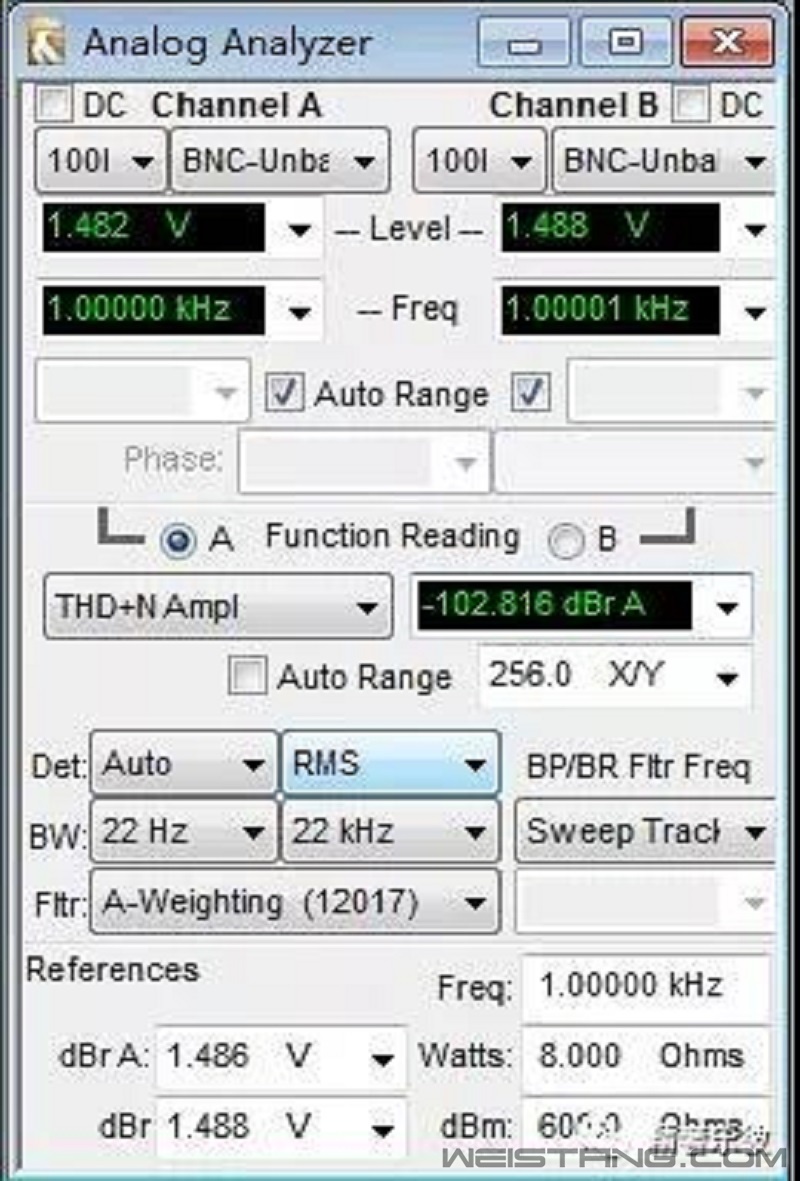Image resolution: width=800 pixels, height=1181 pixels.
Task: Open the THD+N Ampl function dropdown
Action: (217, 606)
